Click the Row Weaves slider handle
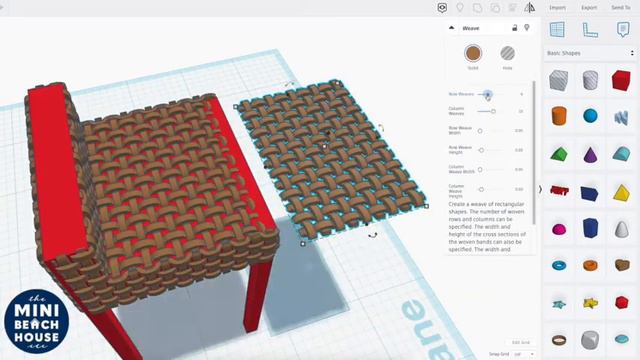 tap(488, 94)
